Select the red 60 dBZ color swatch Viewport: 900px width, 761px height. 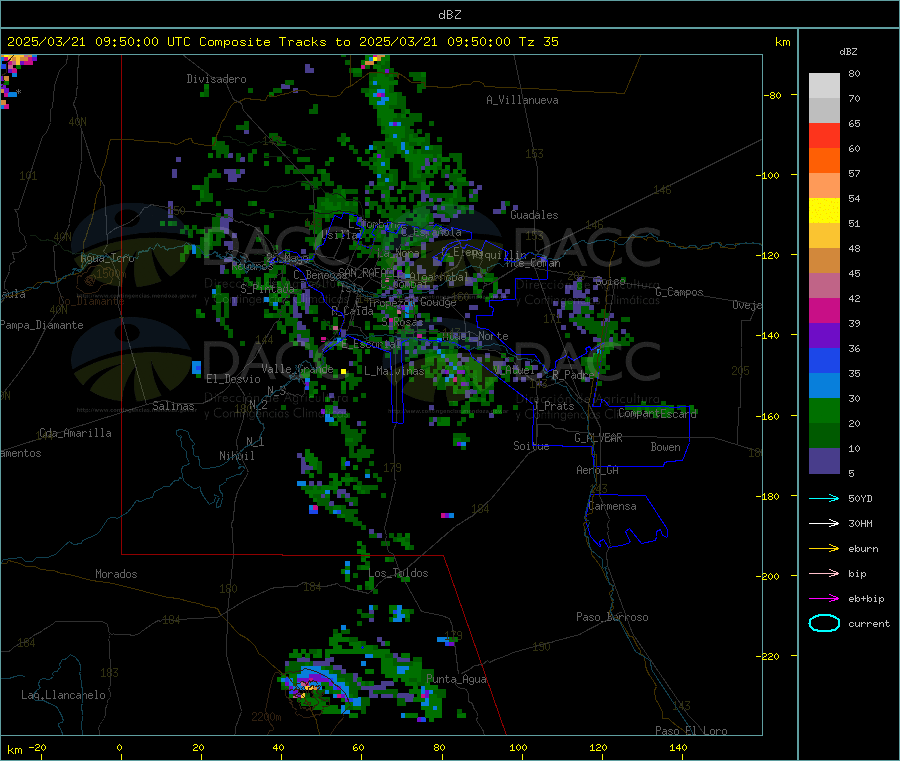click(x=824, y=135)
